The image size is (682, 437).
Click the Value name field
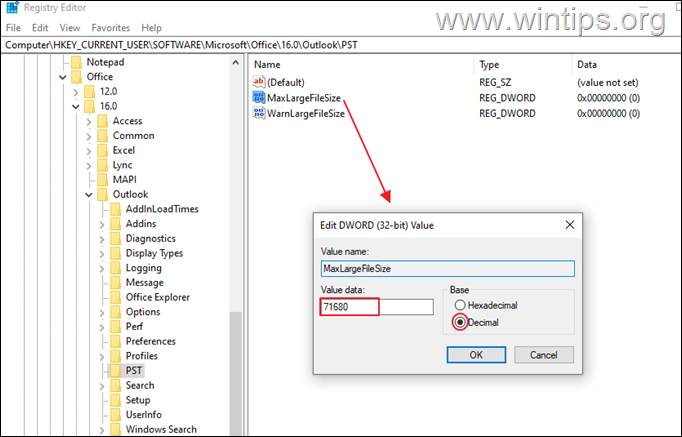pyautogui.click(x=448, y=269)
